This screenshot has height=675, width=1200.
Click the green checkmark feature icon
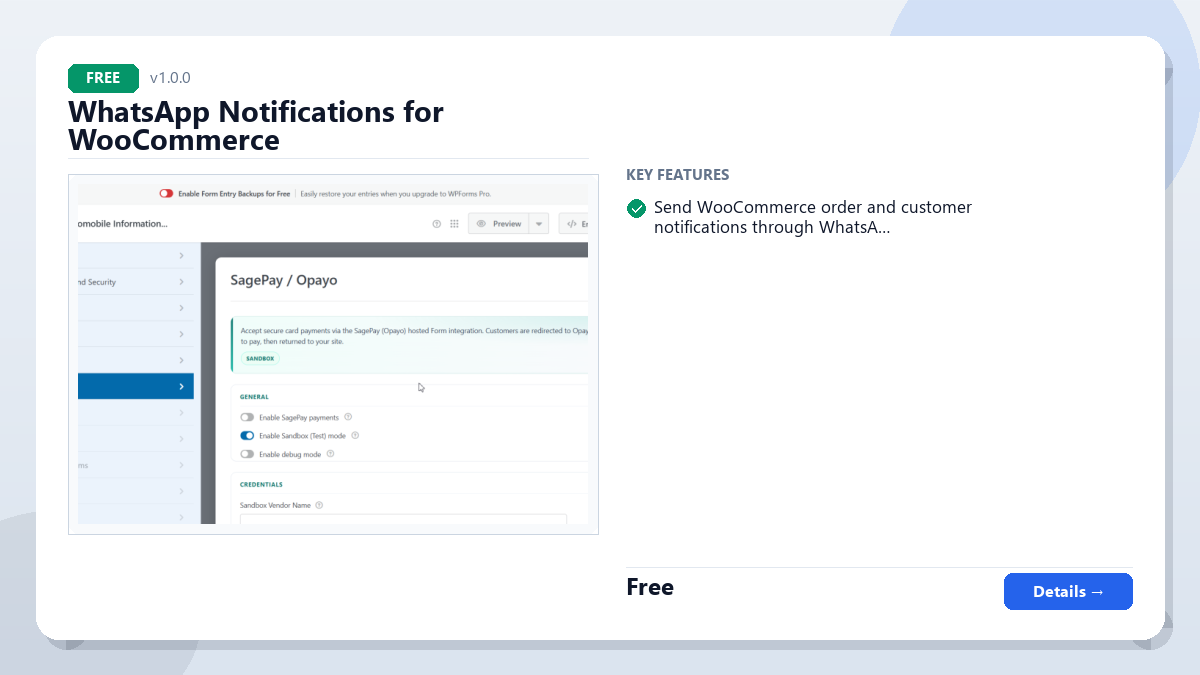(x=636, y=208)
